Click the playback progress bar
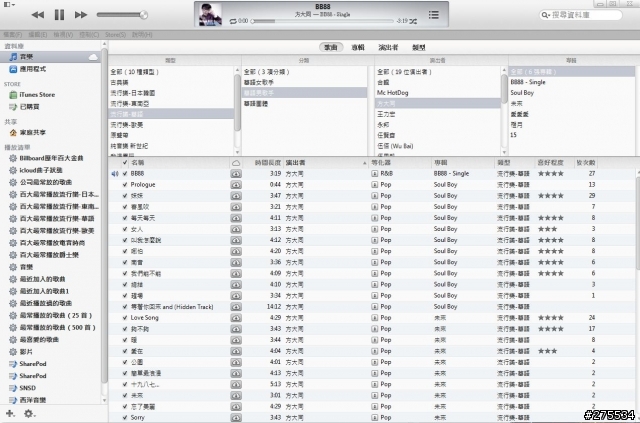Viewport: 640px width, 423px height. point(322,21)
